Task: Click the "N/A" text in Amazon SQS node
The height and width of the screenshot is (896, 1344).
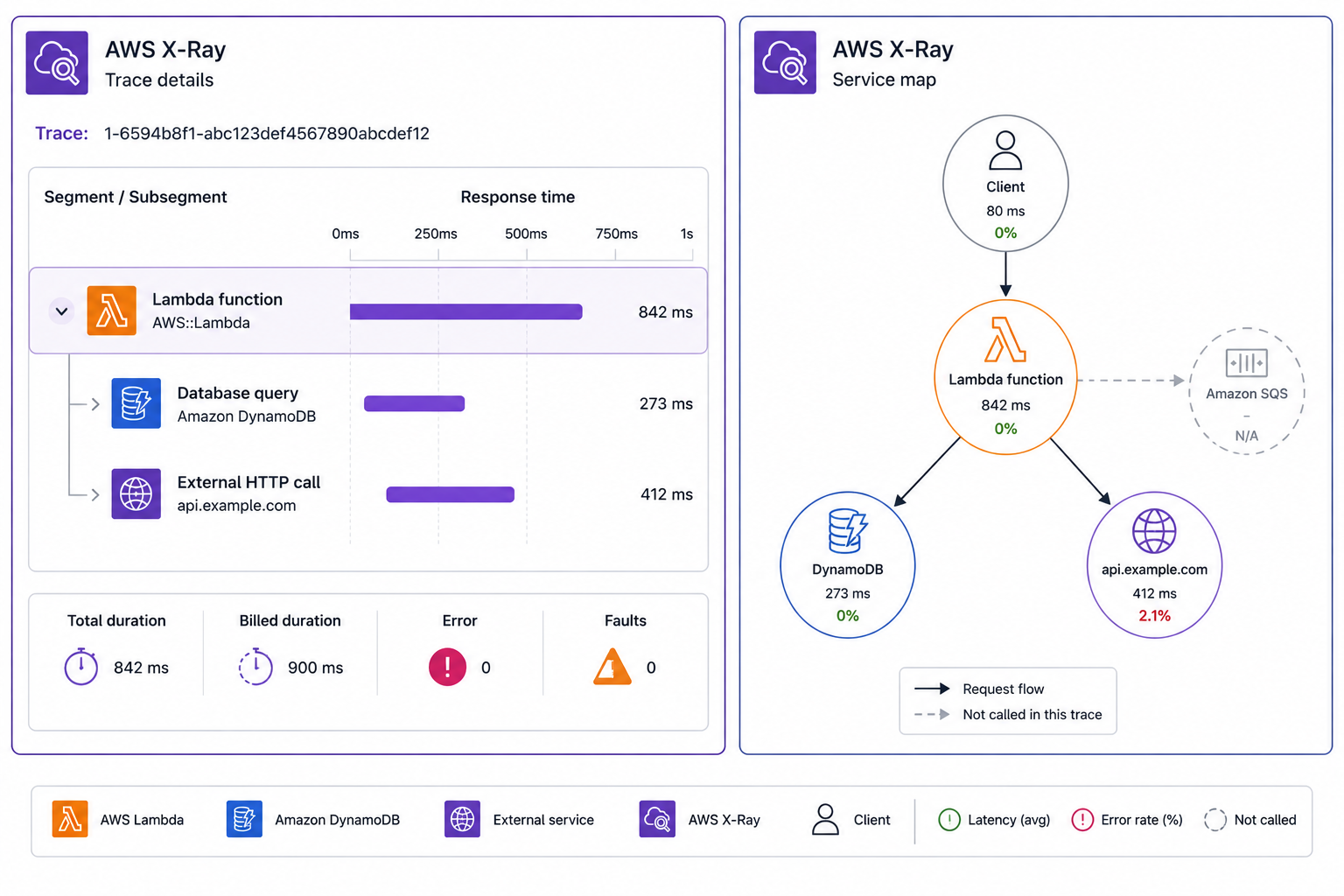Action: [1247, 436]
